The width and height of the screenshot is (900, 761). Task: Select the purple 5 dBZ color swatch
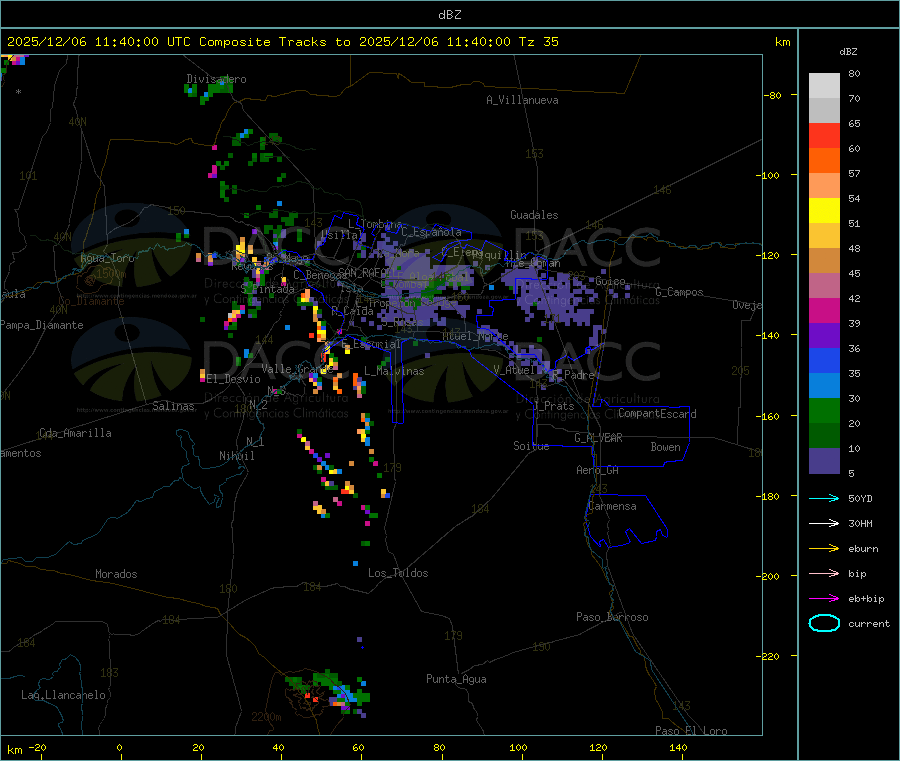point(824,461)
